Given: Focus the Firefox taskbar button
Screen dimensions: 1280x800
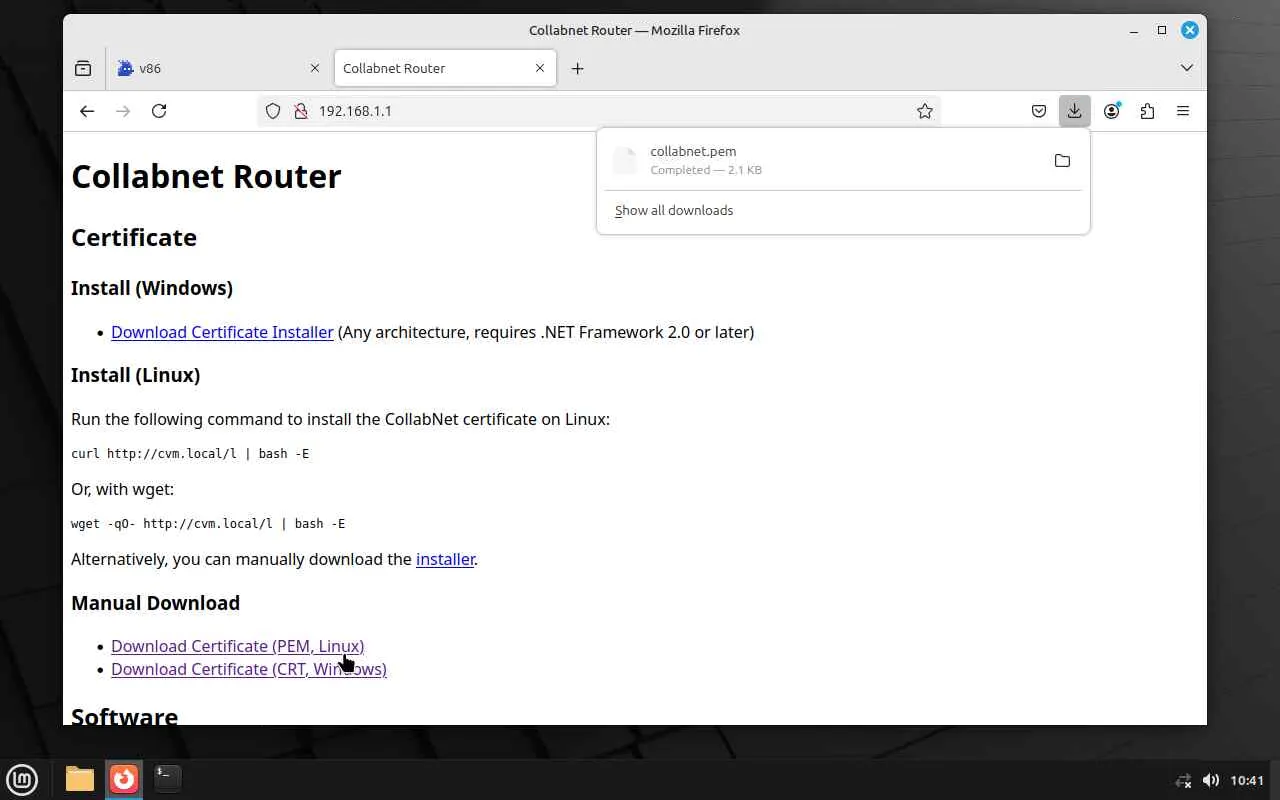Looking at the screenshot, I should click(x=124, y=779).
